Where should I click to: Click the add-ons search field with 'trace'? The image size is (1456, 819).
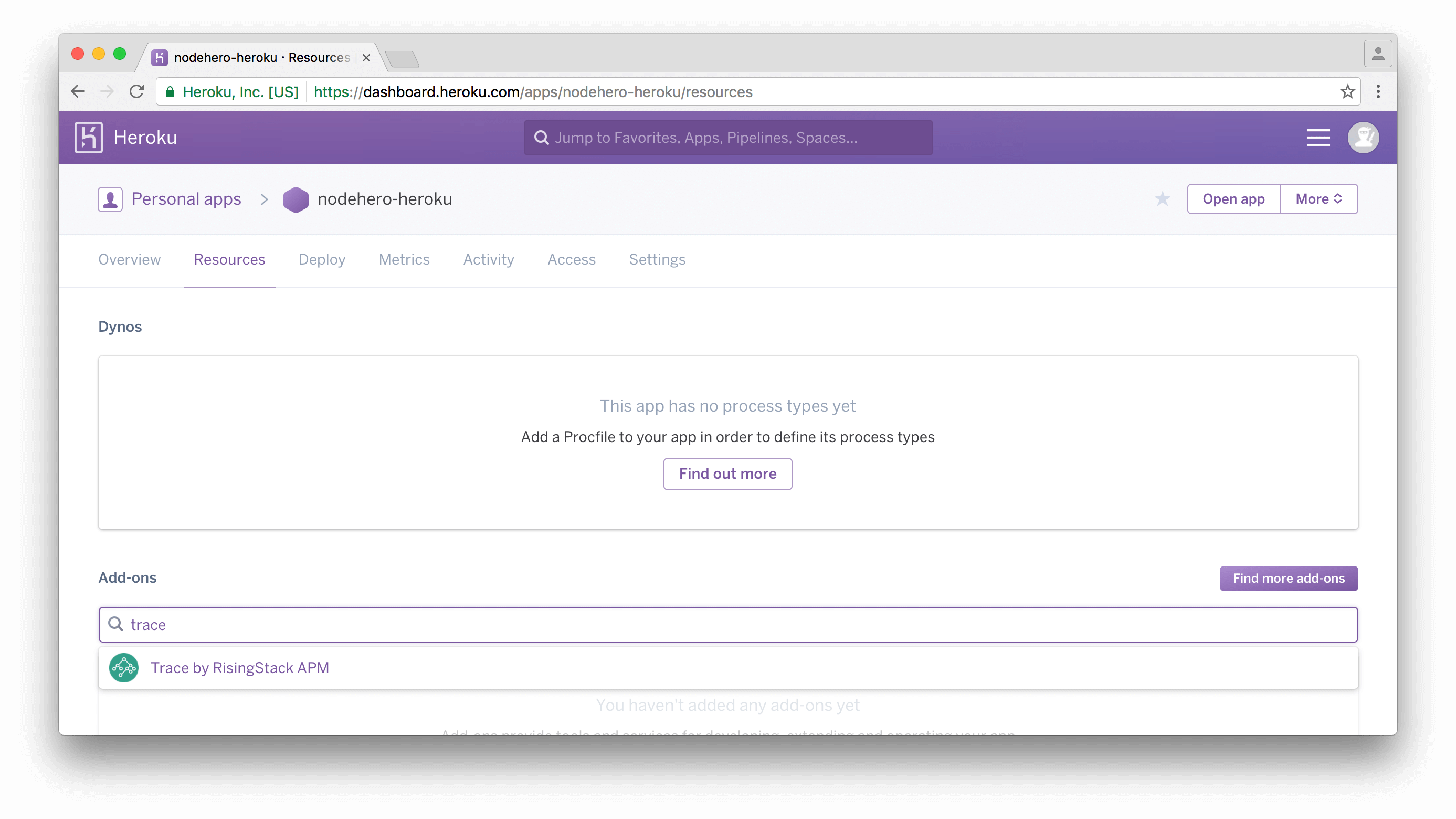coord(728,625)
